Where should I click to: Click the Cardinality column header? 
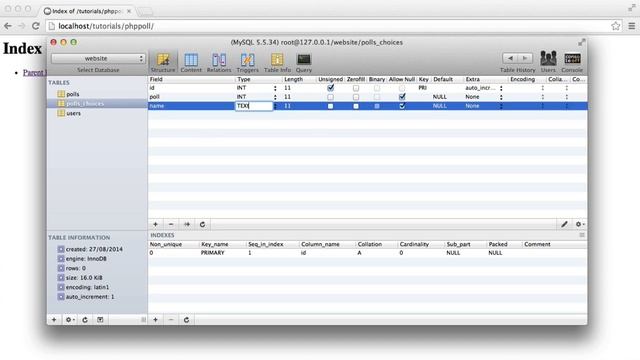421,244
